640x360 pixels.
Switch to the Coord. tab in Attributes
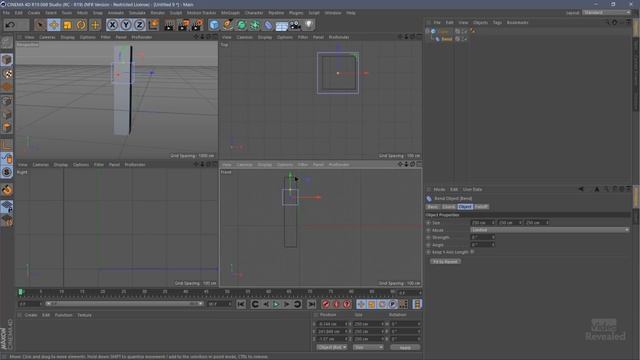pyautogui.click(x=449, y=207)
